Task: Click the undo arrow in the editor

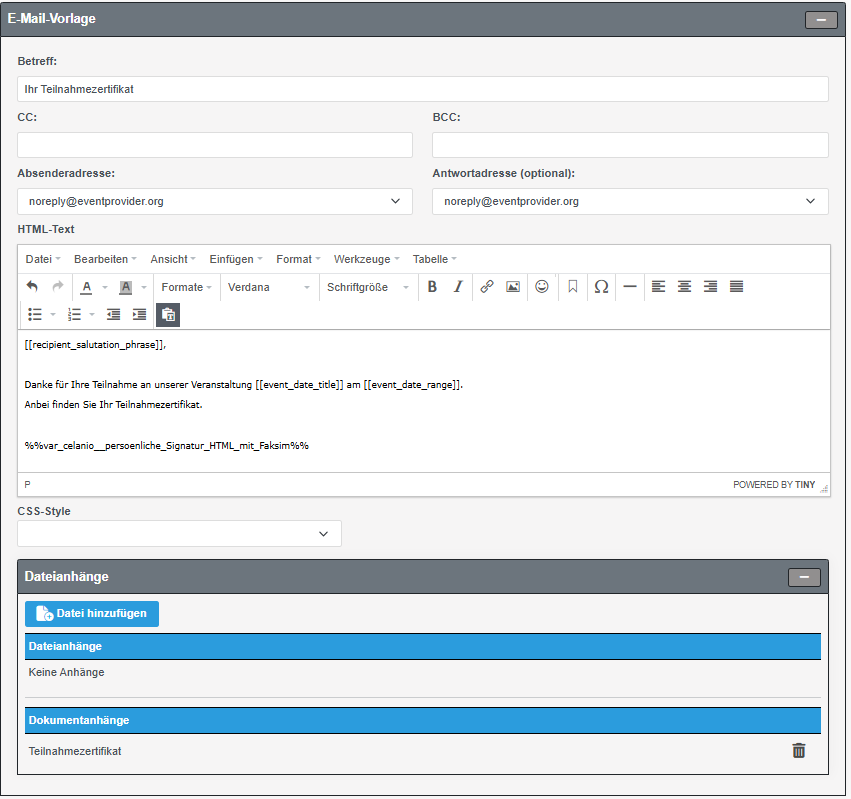Action: click(x=32, y=287)
